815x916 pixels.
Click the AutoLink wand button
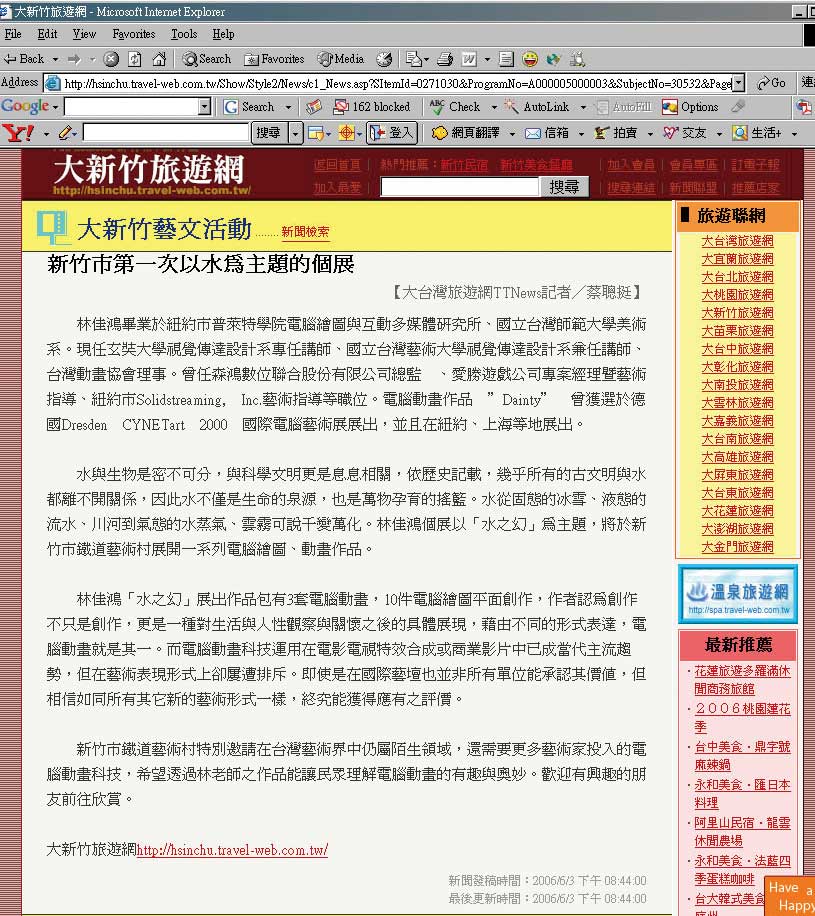tap(537, 107)
